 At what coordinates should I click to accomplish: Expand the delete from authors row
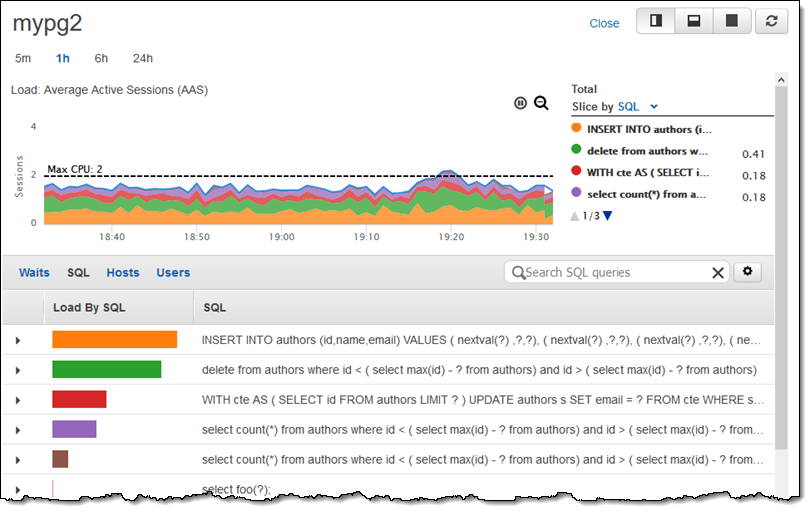click(17, 370)
